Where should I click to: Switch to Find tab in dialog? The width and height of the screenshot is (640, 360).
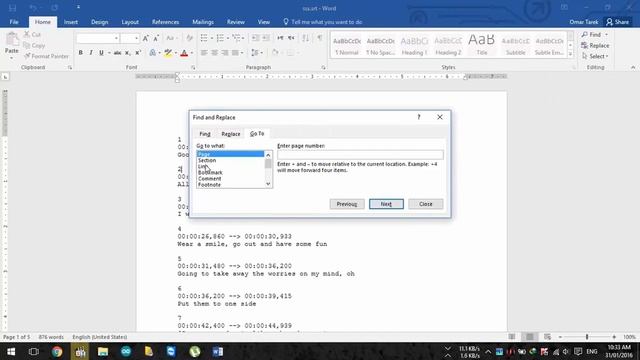[205, 134]
